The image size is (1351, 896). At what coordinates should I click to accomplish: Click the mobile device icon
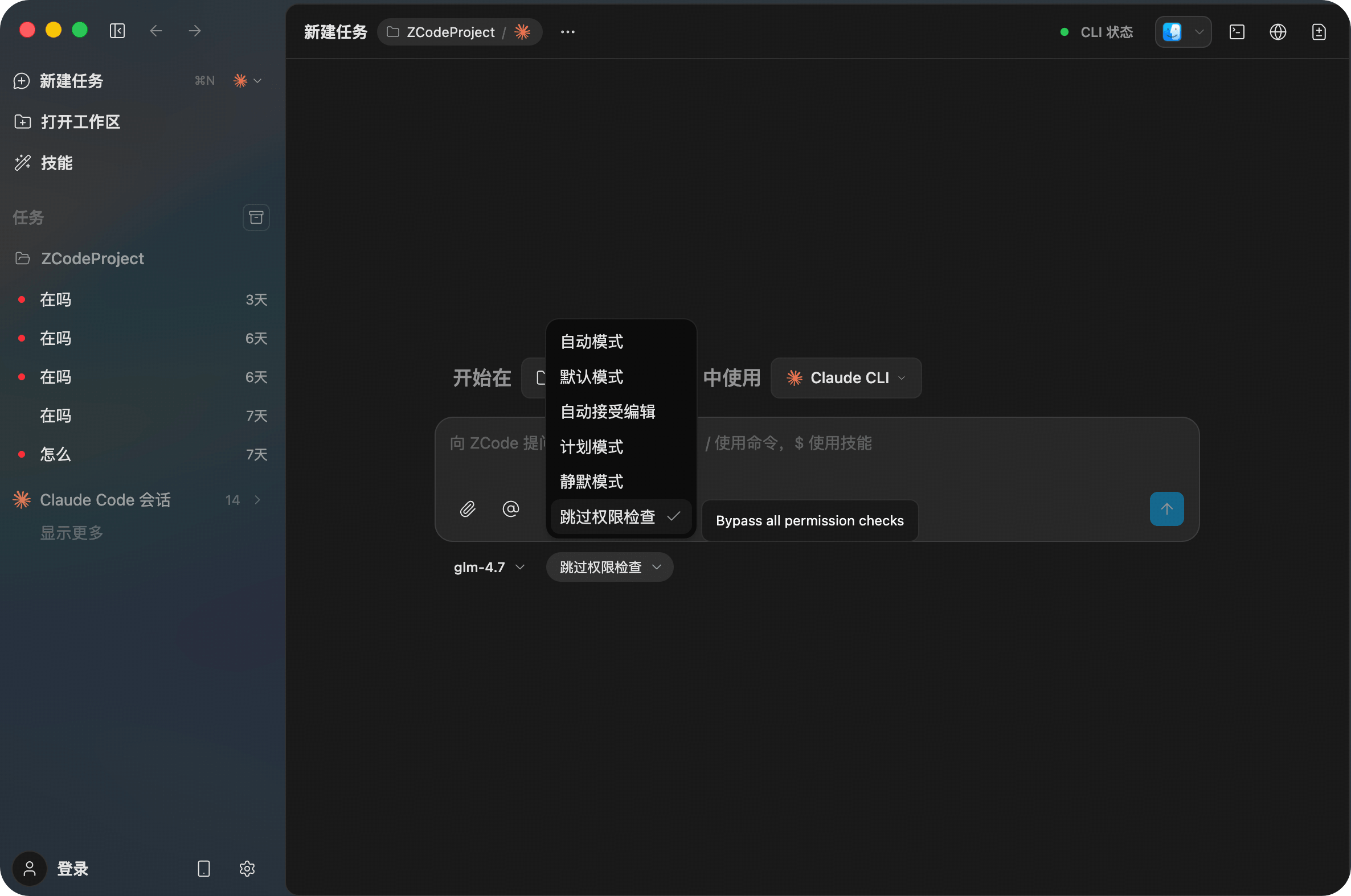203,869
